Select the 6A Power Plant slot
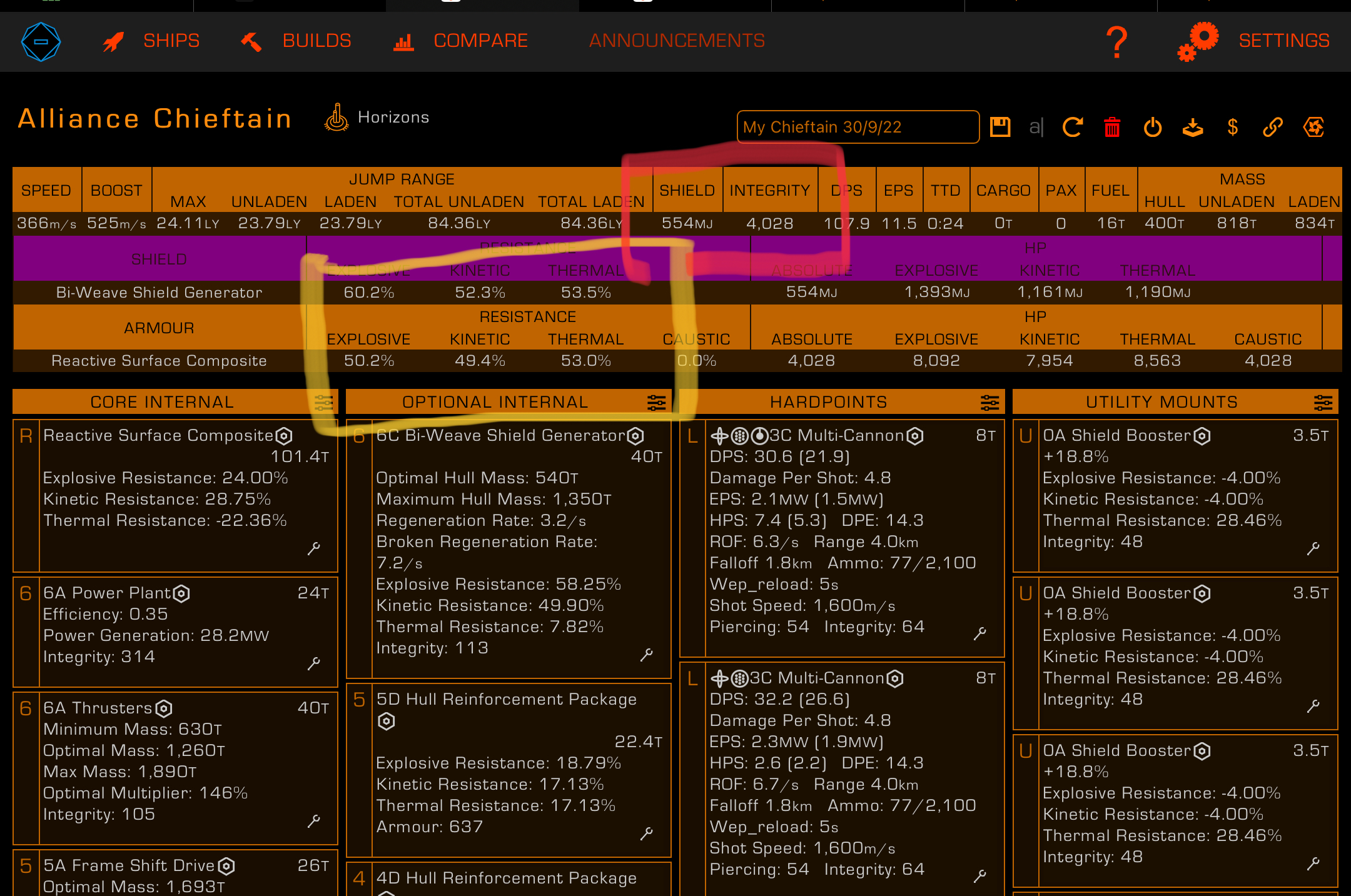The width and height of the screenshot is (1351, 896). tap(175, 632)
